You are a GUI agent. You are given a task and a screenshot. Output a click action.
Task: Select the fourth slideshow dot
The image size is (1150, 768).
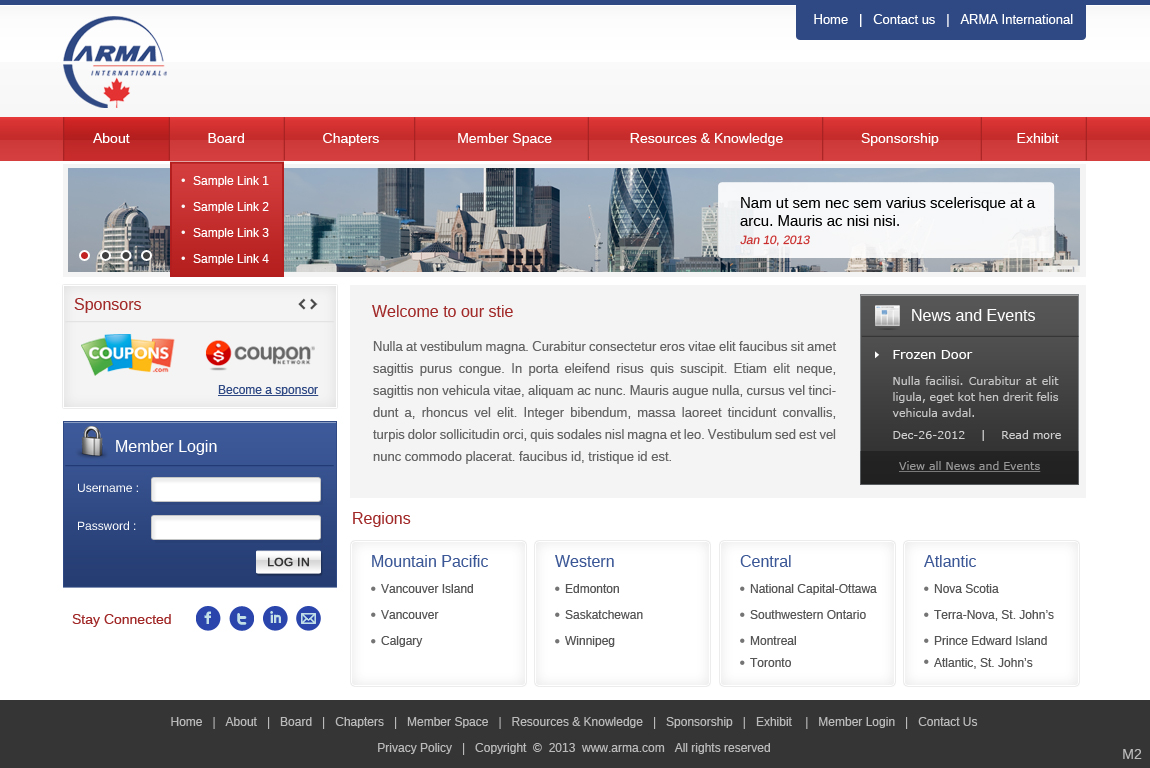point(147,255)
